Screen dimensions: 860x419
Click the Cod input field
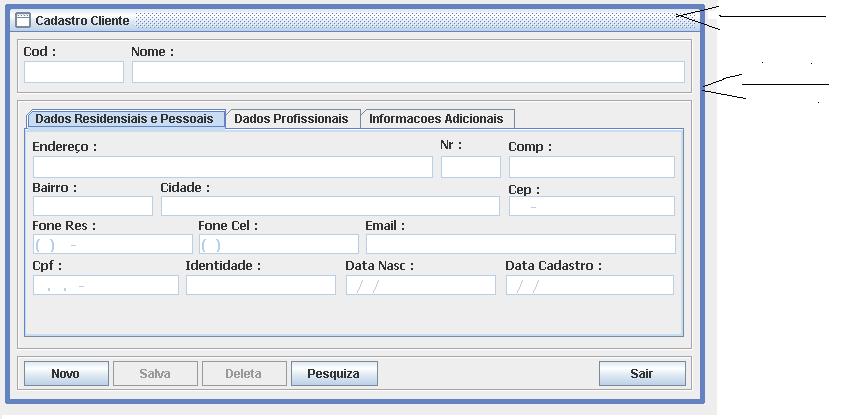click(74, 72)
